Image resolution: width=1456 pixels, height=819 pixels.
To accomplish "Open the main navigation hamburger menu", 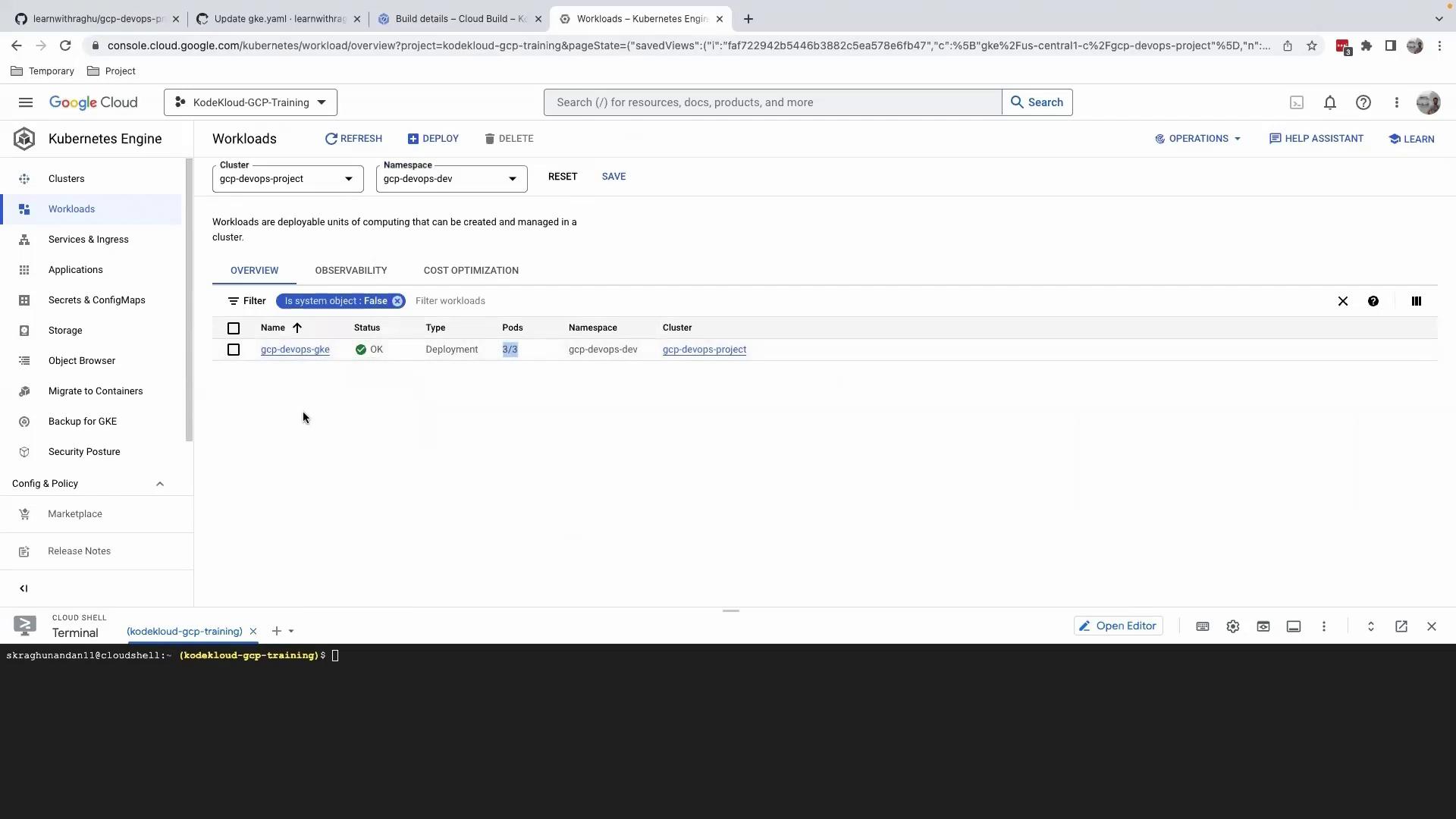I will point(26,102).
